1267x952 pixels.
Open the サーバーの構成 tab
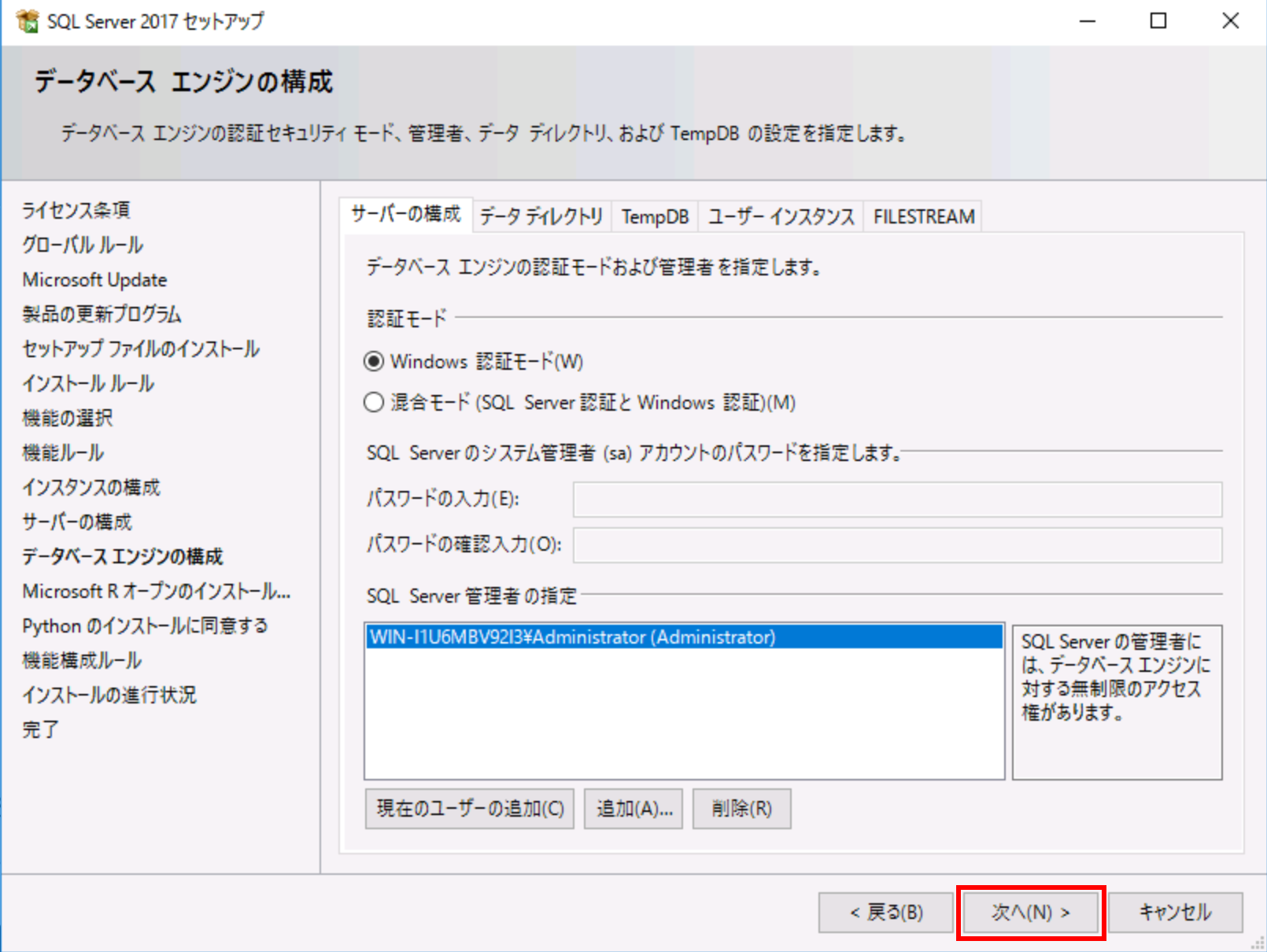[406, 214]
